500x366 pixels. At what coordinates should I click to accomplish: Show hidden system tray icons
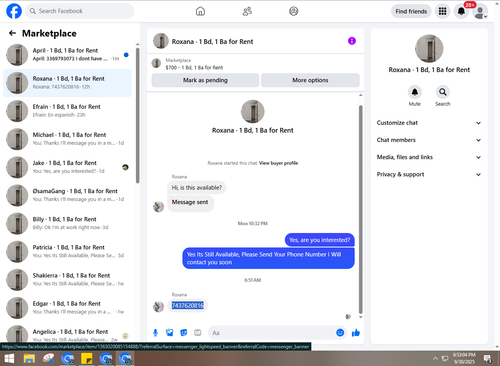click(x=435, y=359)
